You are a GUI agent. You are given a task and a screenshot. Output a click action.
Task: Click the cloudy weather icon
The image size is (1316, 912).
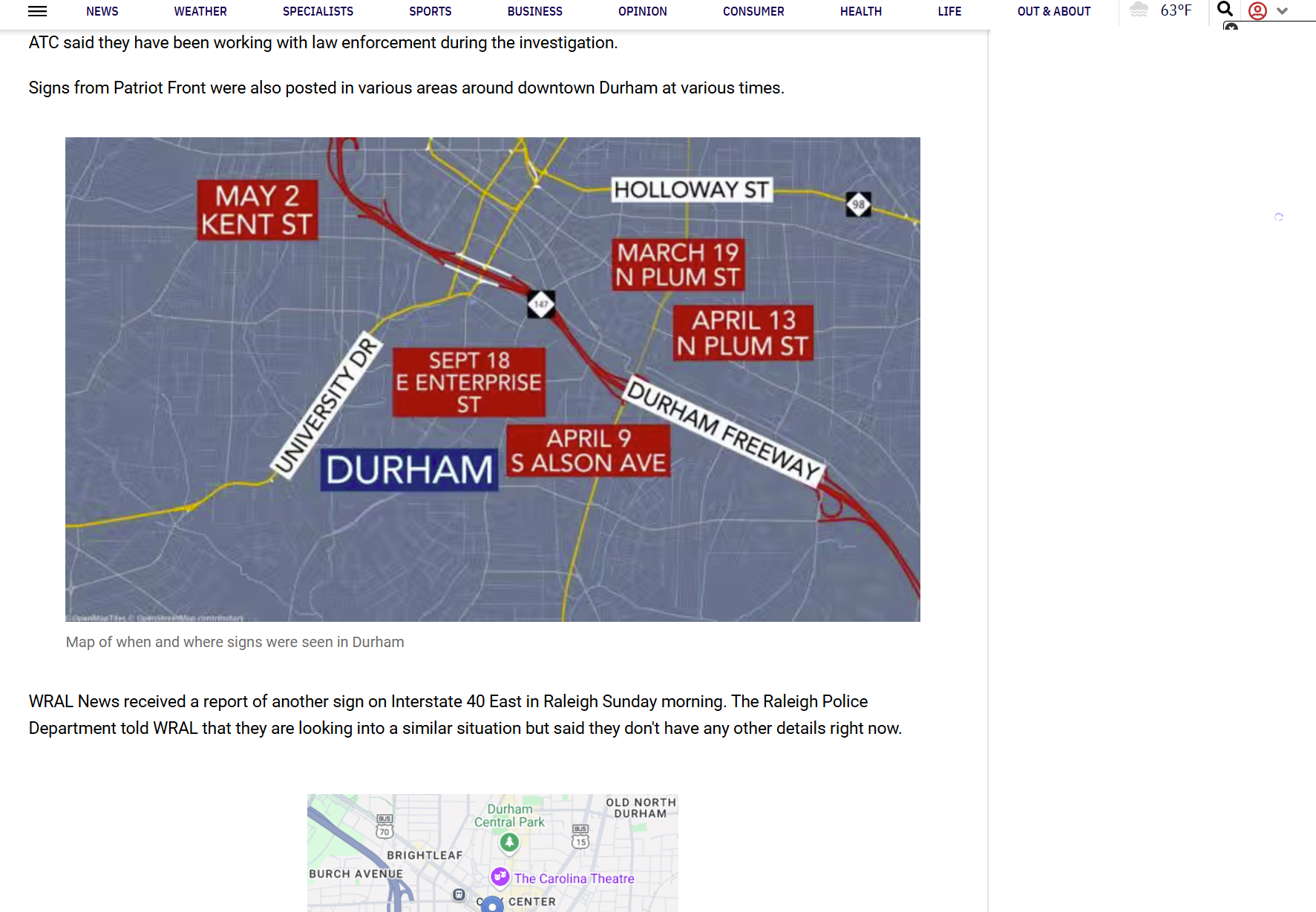click(1139, 10)
